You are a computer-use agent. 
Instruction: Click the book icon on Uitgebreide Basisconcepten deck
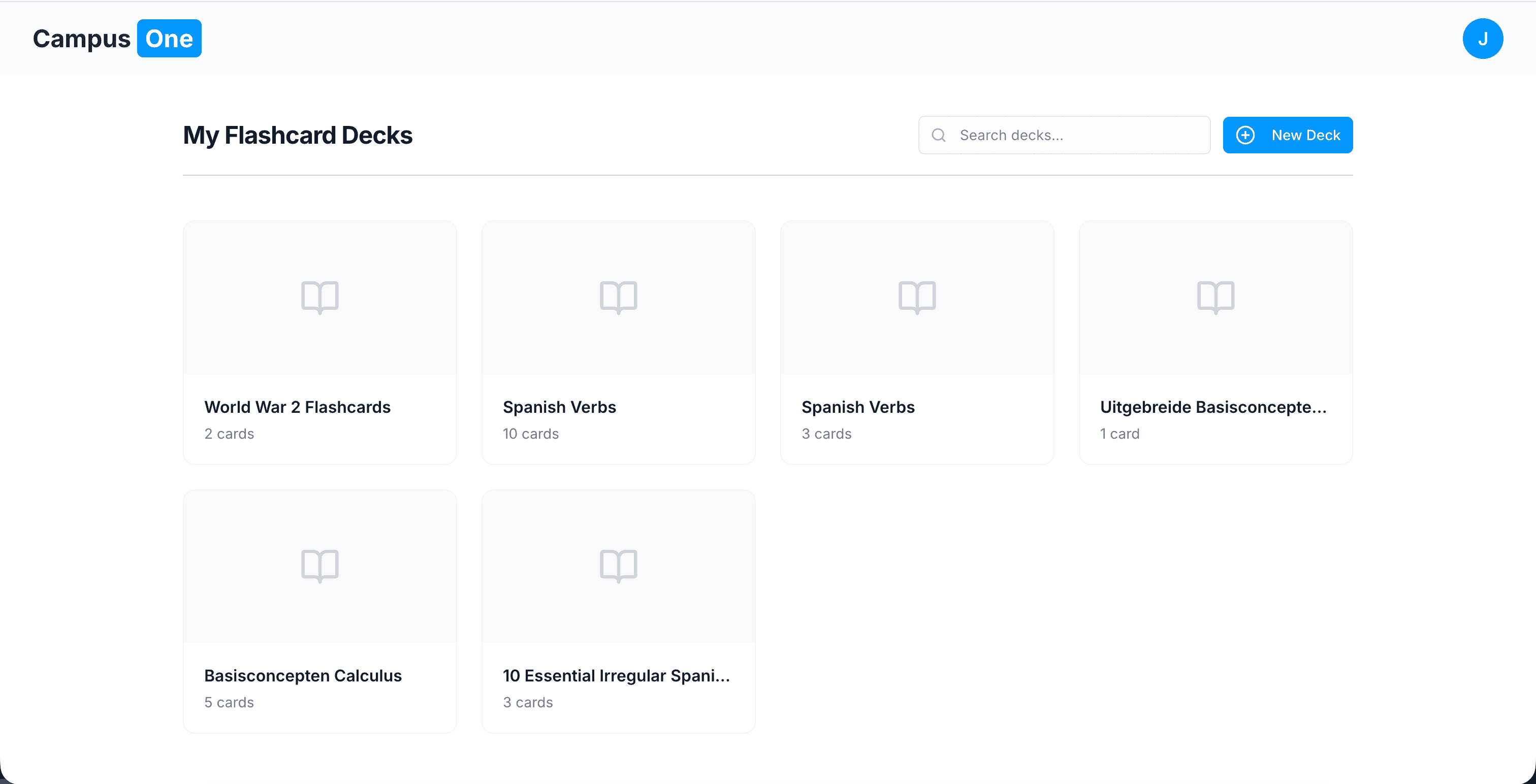[x=1216, y=297]
